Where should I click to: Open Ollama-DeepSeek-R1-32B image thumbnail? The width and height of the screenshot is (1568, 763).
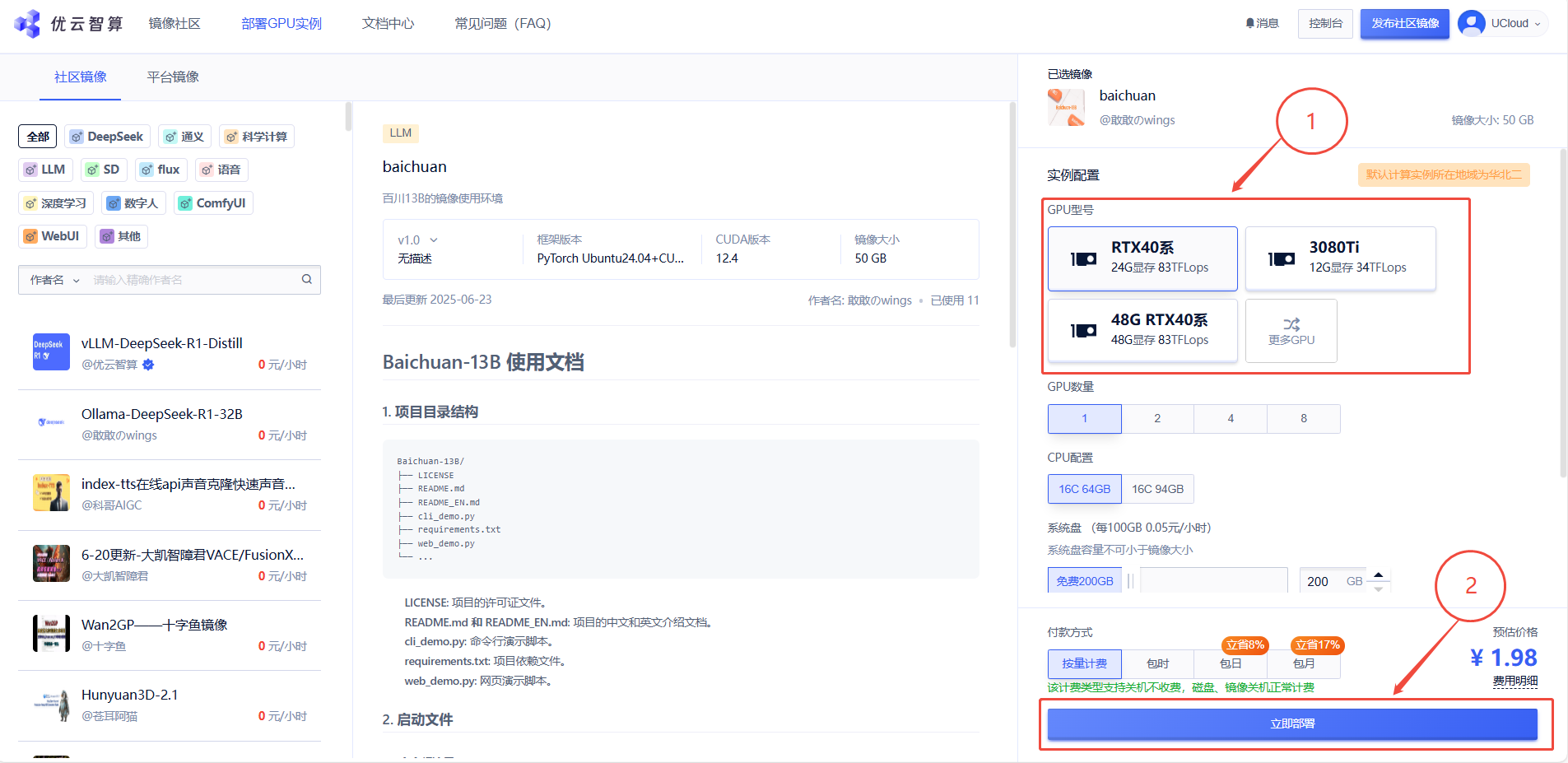(51, 422)
